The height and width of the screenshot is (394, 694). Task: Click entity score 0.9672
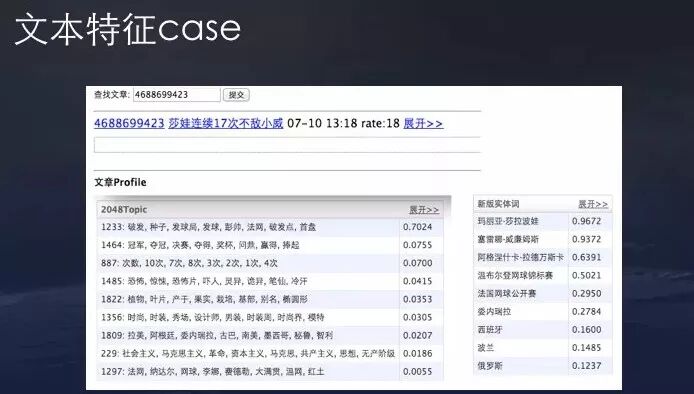(586, 221)
